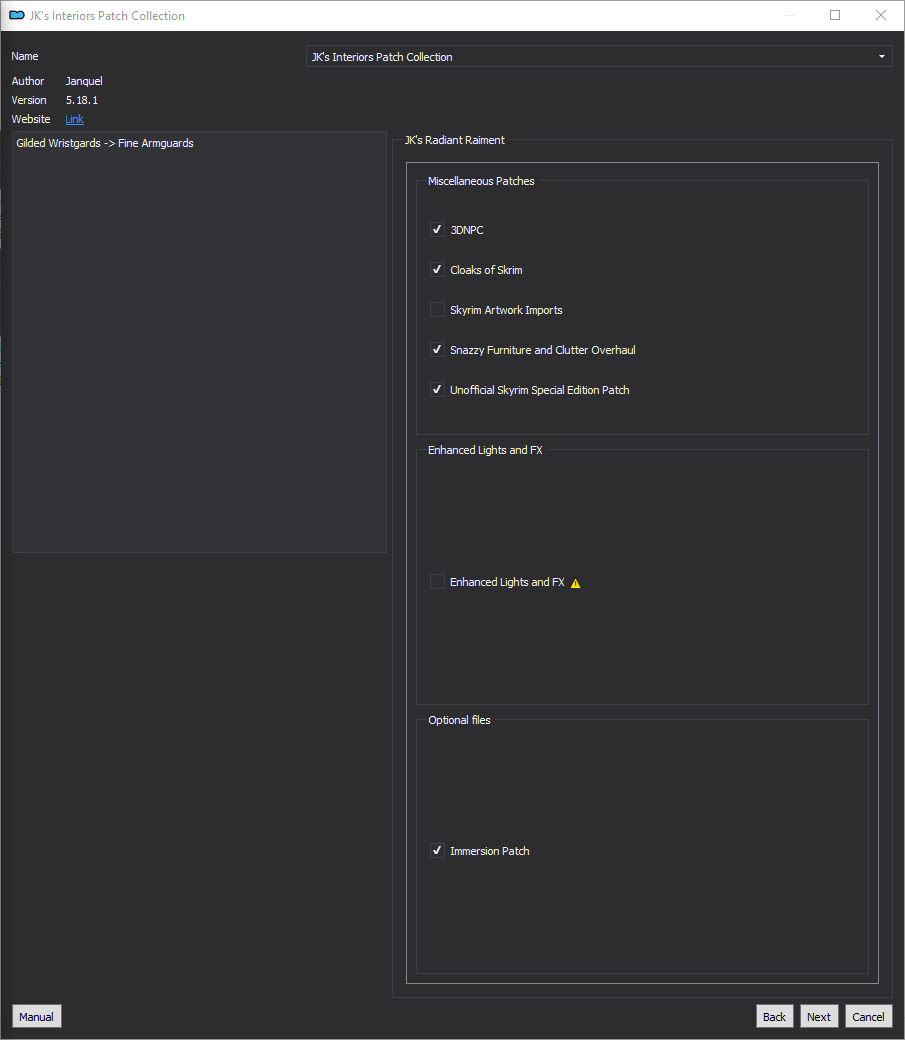
Task: Uncheck the Cloaks of Skrim checkbox
Action: pos(437,269)
